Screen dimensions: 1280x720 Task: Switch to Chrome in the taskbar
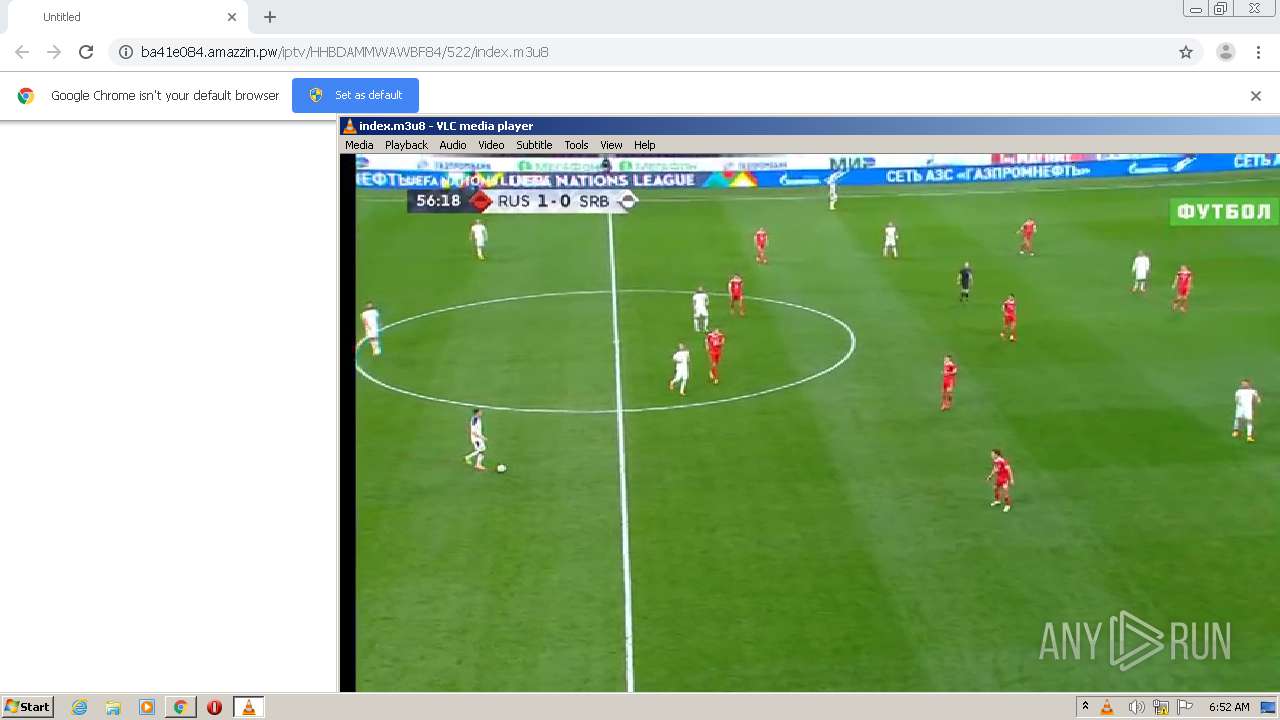coord(180,707)
